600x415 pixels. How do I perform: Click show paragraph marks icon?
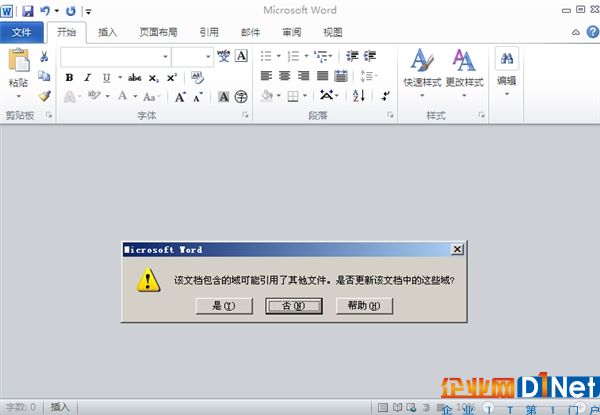pos(385,96)
